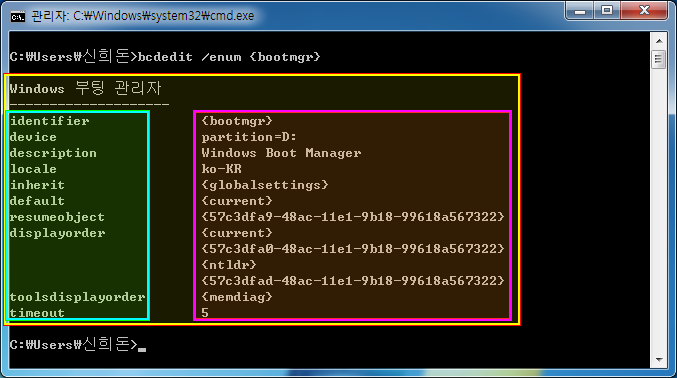The image size is (677, 378).
Task: Click the 'partition=D:' value
Action: 249,137
